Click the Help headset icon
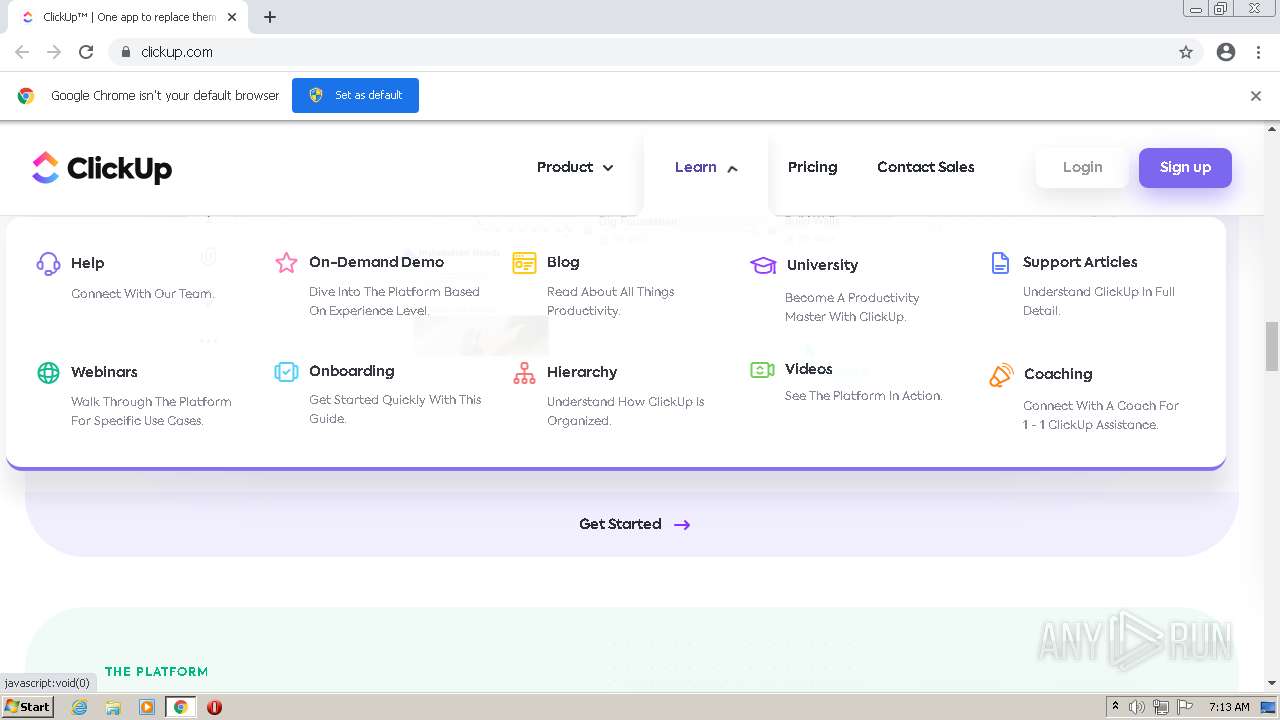This screenshot has width=1280, height=720. click(x=48, y=263)
